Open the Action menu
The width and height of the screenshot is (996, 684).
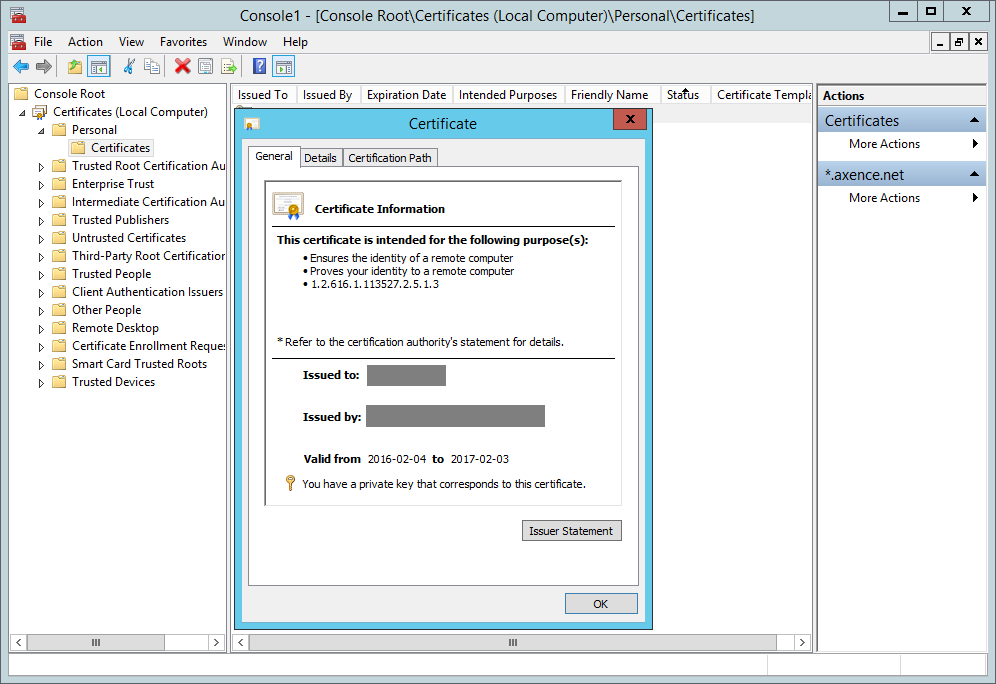coord(85,42)
